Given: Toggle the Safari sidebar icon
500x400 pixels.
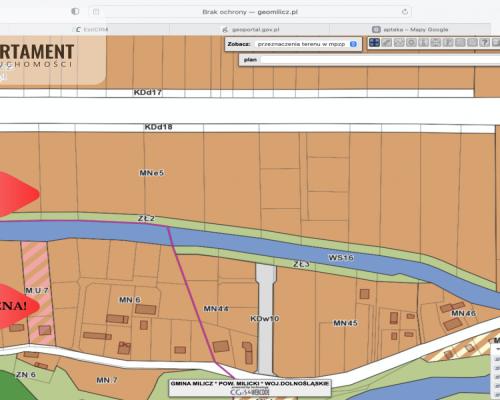Looking at the screenshot, I should click(x=75, y=12).
